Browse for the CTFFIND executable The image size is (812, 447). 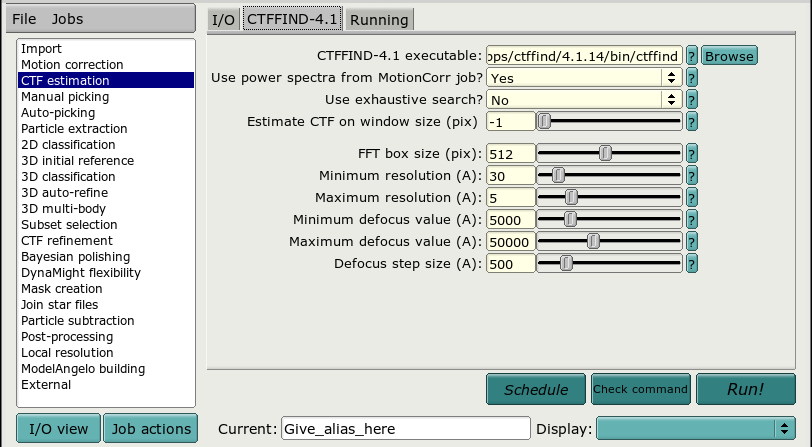point(729,55)
